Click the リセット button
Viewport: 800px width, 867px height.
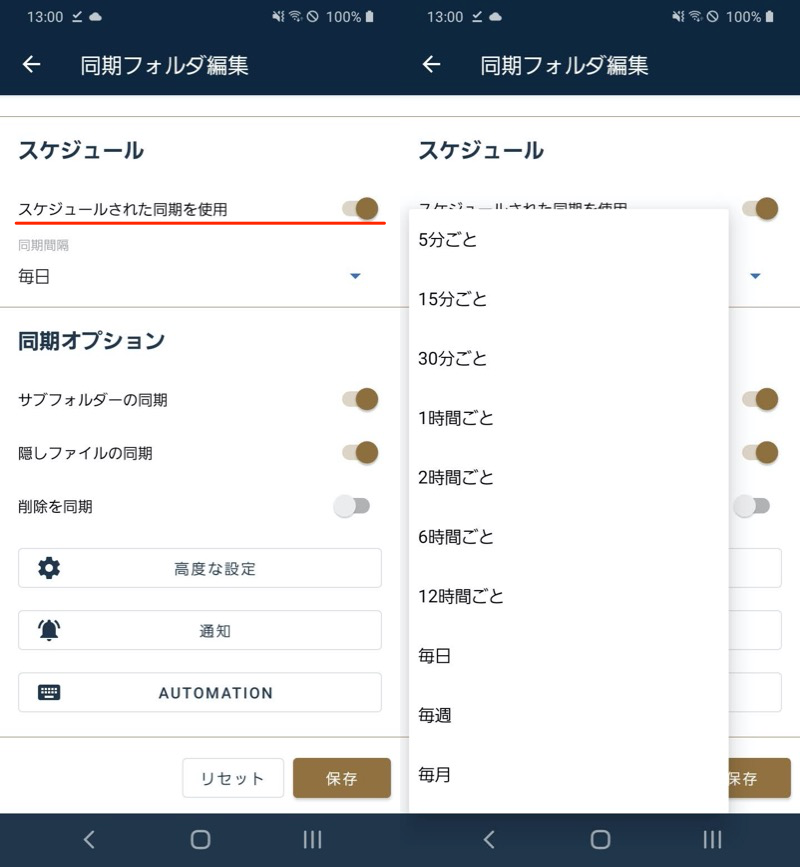click(x=233, y=778)
